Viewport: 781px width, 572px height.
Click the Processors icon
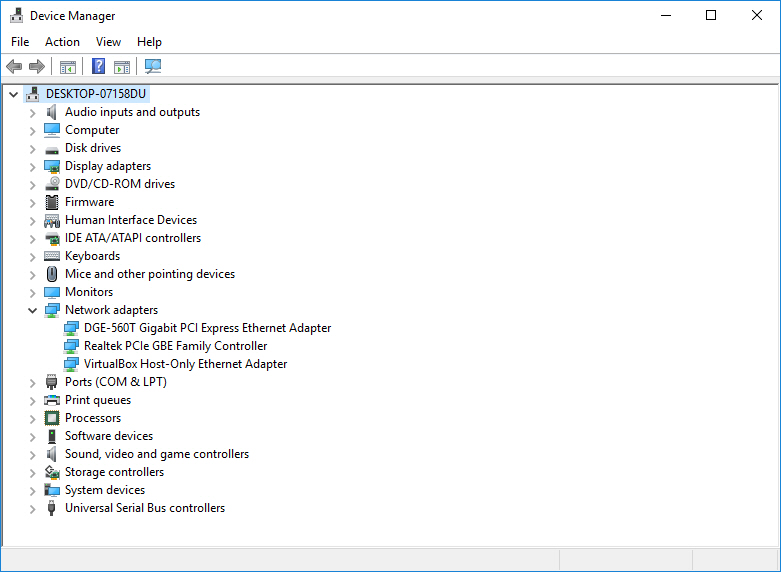click(52, 418)
